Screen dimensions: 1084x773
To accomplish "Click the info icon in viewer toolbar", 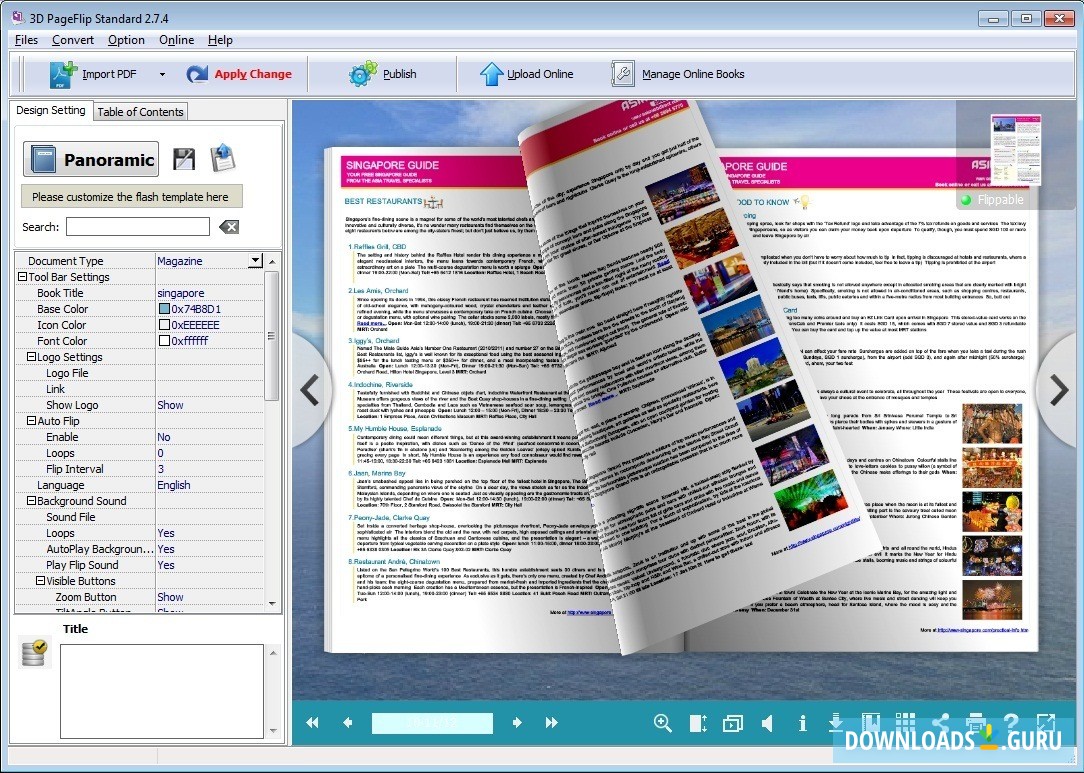I will pos(802,723).
